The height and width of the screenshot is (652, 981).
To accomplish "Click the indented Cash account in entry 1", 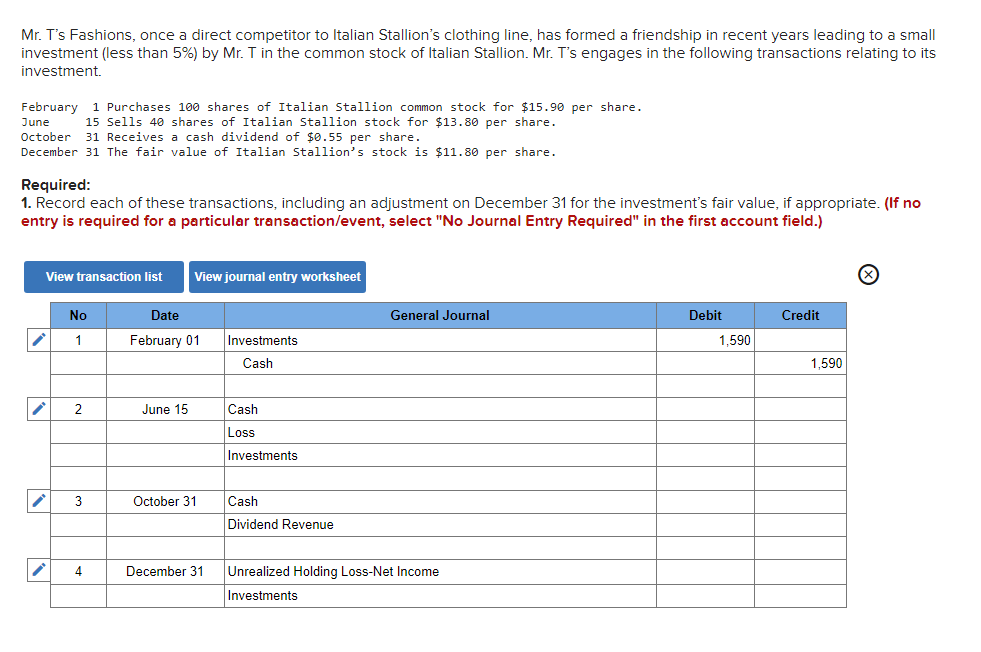I will click(x=440, y=364).
